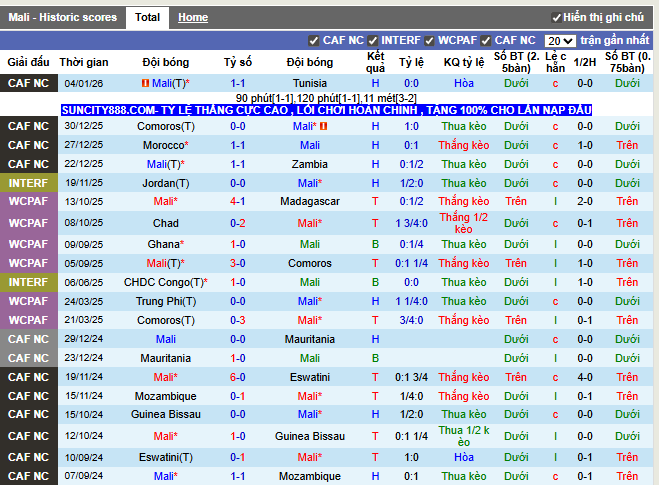Select Mauritania in the 29/12/24 row
Viewport: 660px width, 485px height.
310,339
